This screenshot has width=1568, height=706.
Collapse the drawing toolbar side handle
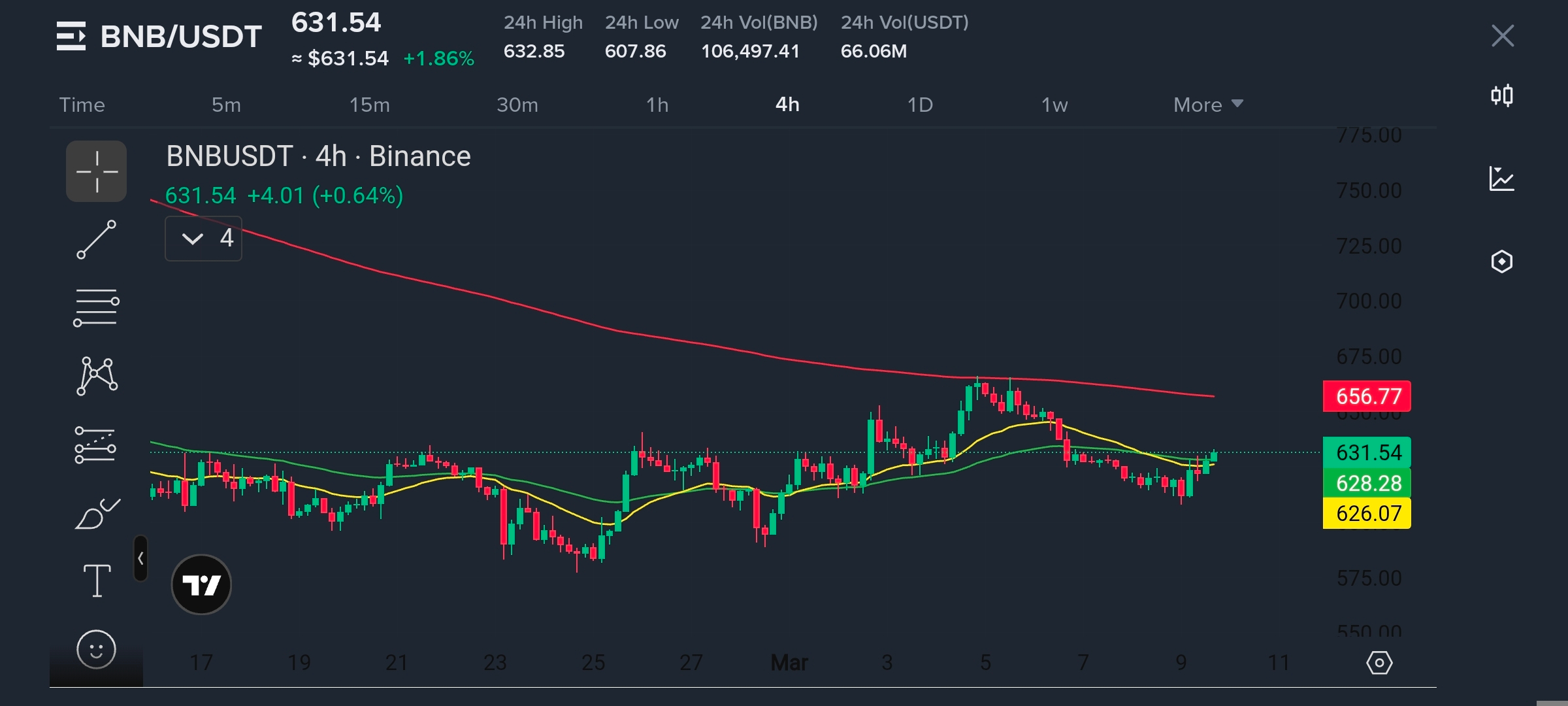pyautogui.click(x=140, y=558)
